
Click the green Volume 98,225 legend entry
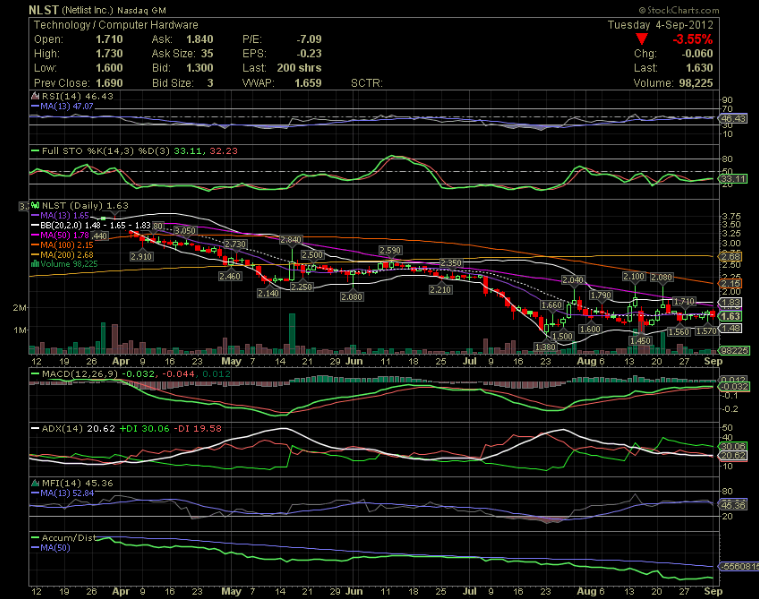[x=69, y=264]
